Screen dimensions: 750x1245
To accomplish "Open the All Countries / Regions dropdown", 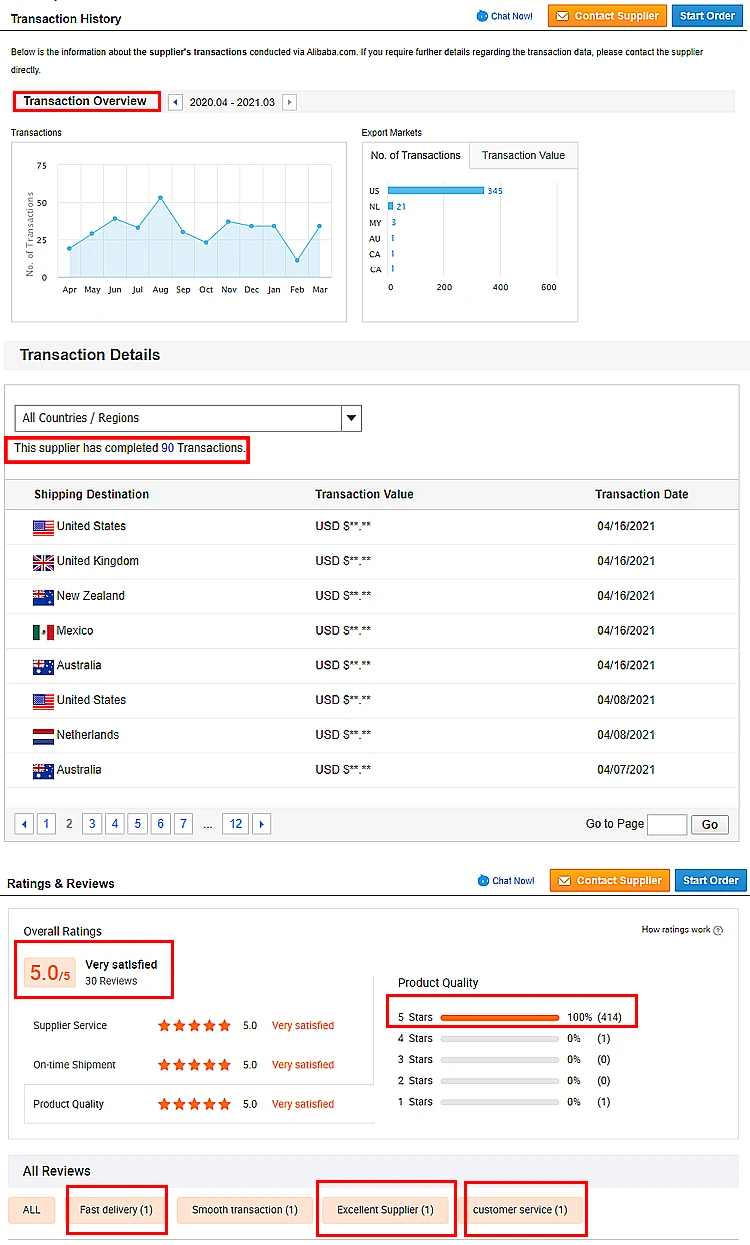I will 351,418.
